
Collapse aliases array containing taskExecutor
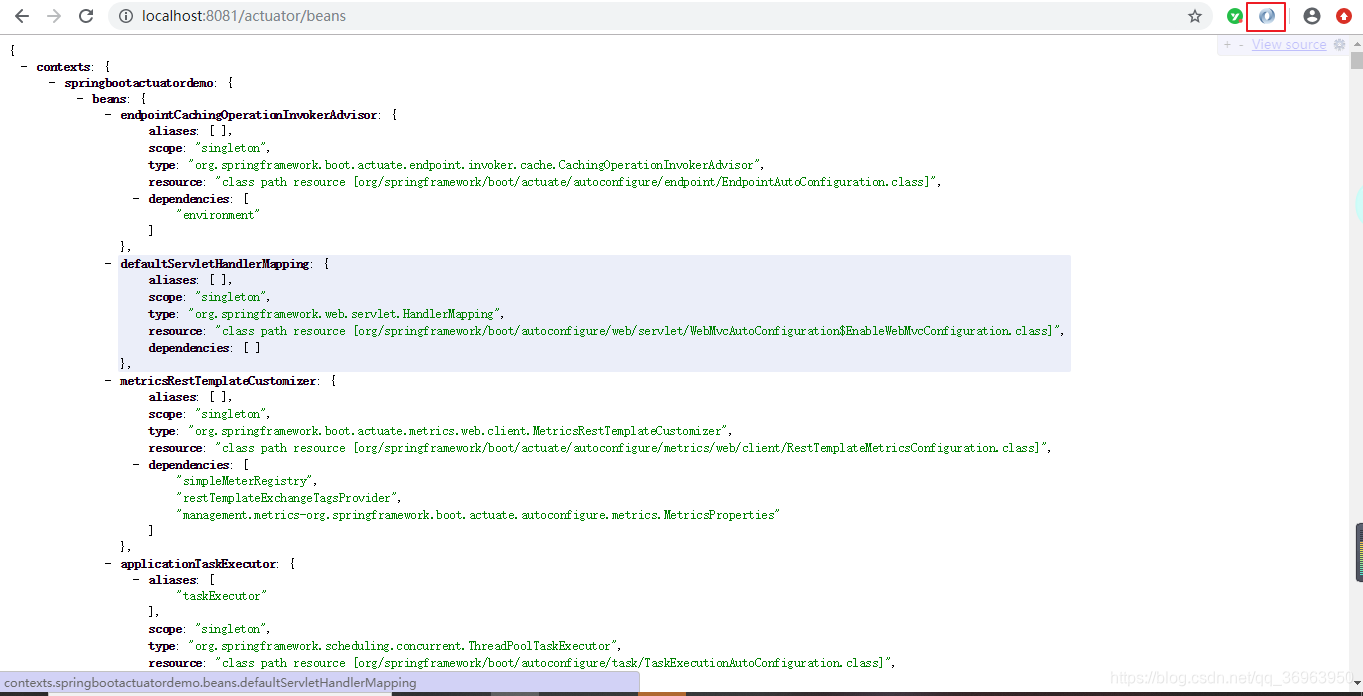click(137, 580)
